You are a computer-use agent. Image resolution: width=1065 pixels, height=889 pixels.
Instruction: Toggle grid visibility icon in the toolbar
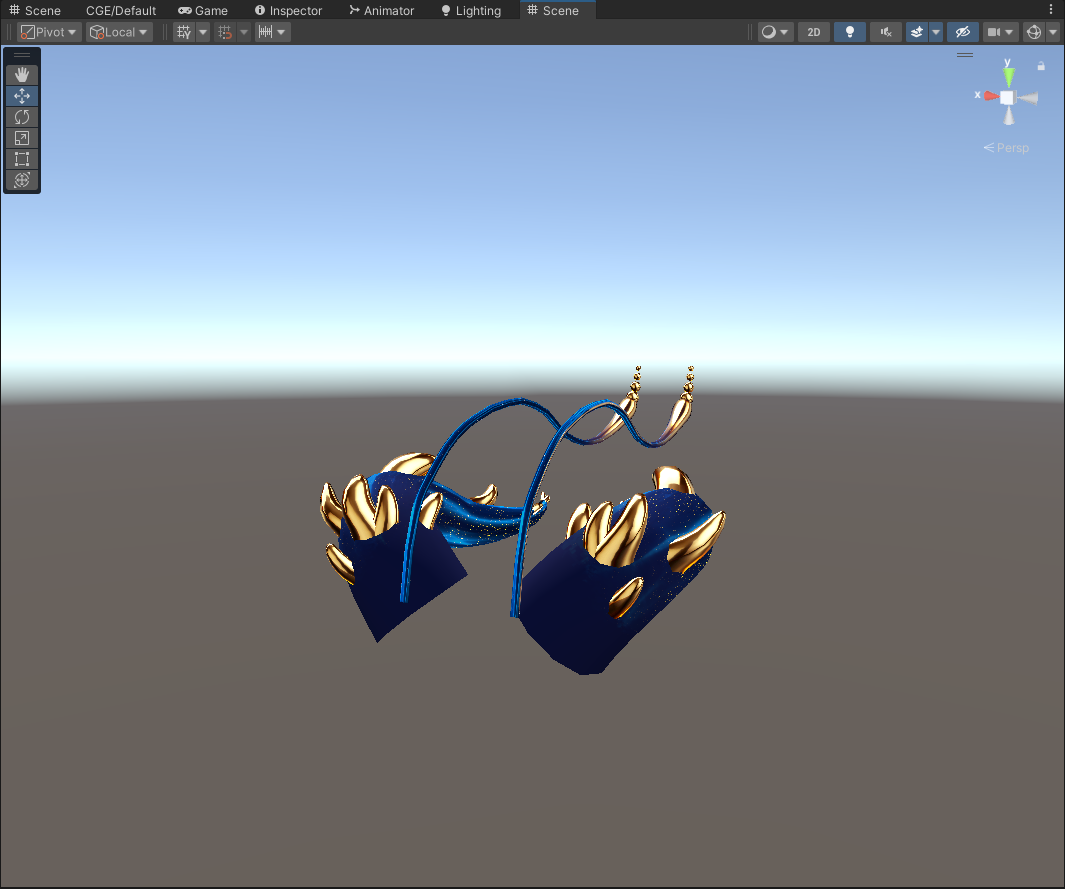(x=184, y=32)
